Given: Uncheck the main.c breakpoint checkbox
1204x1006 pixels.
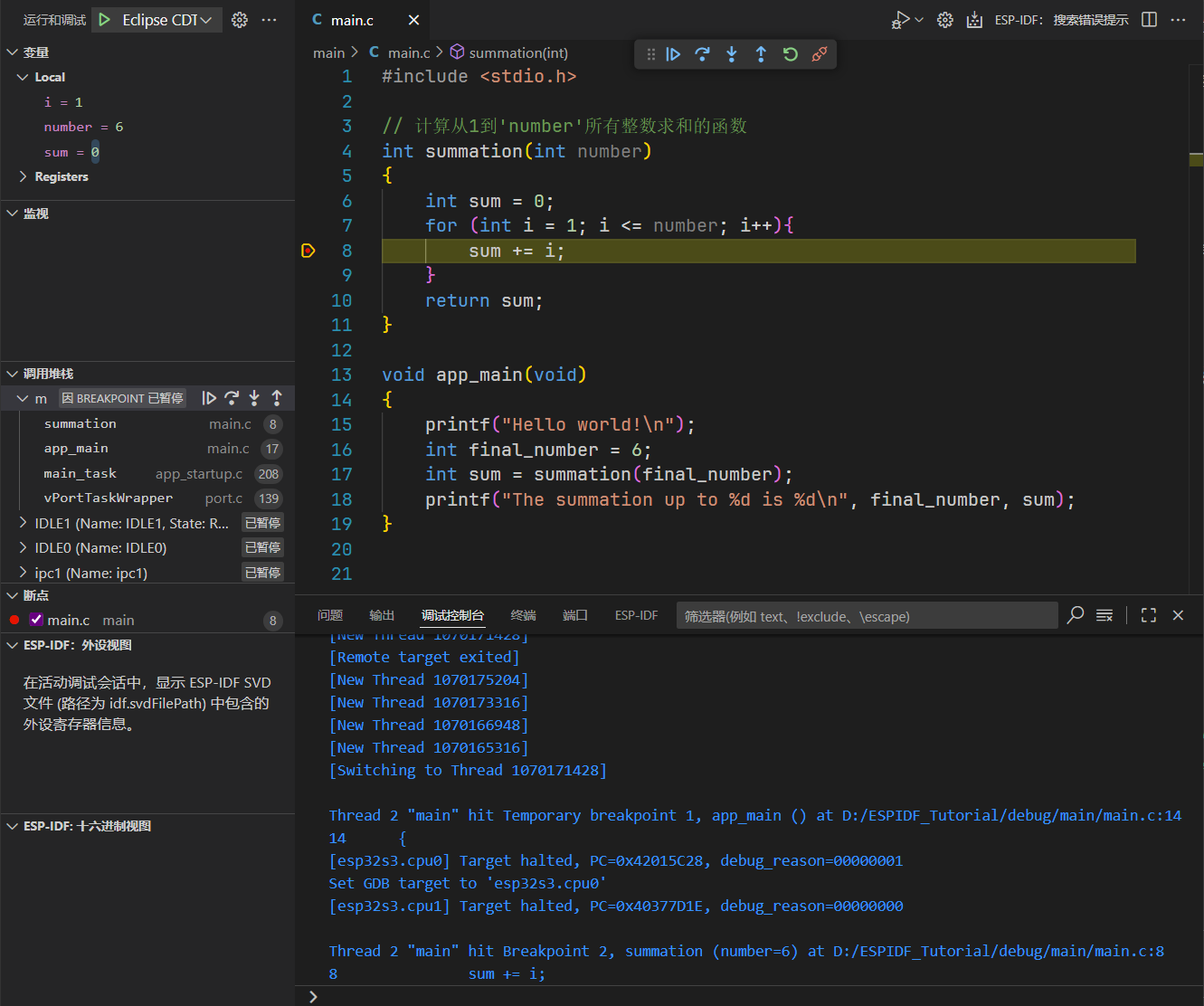Looking at the screenshot, I should tap(37, 620).
